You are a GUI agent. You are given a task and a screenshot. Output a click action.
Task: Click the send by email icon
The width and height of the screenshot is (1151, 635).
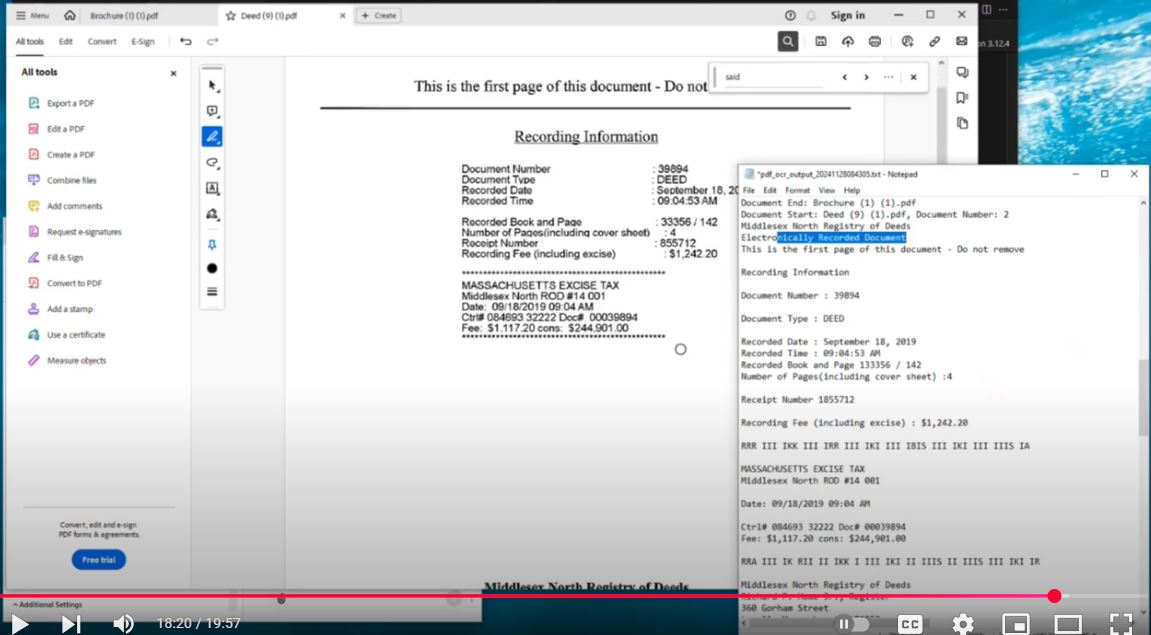pos(962,42)
